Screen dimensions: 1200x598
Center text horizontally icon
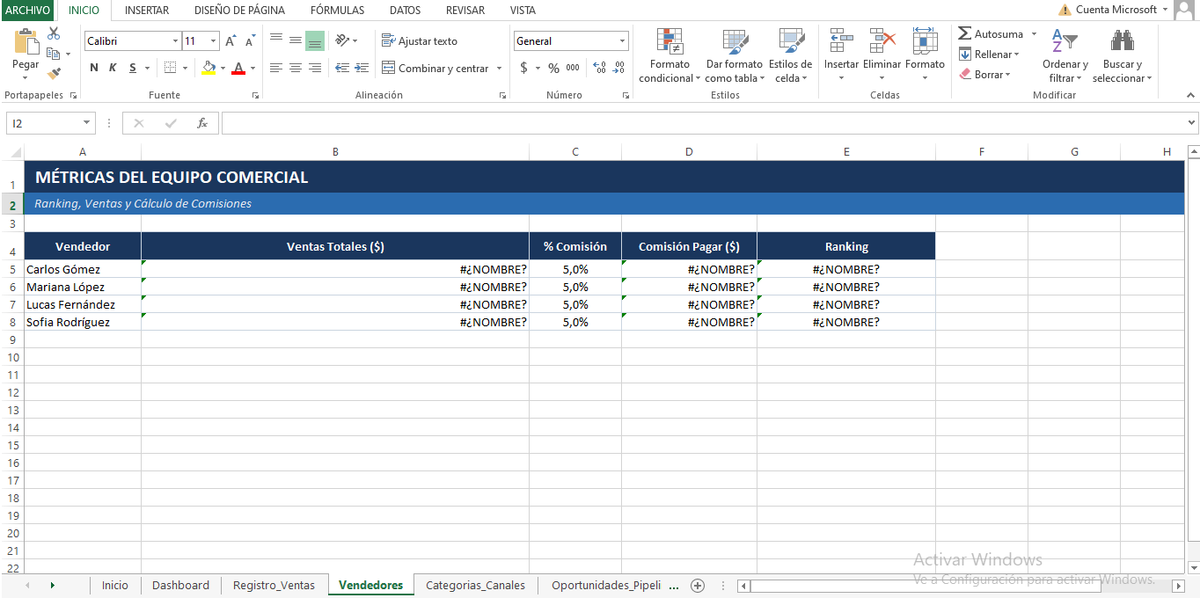[296, 68]
